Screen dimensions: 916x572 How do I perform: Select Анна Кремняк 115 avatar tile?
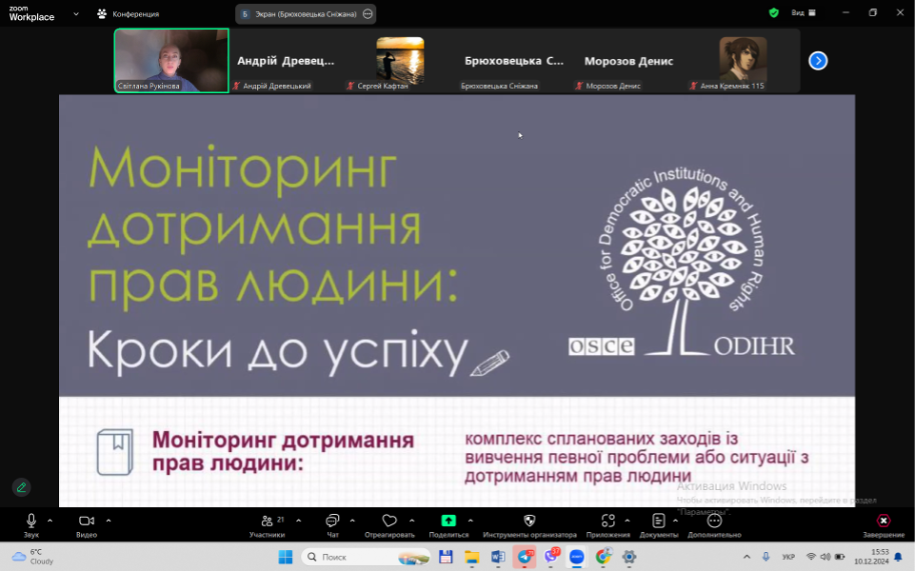(743, 61)
